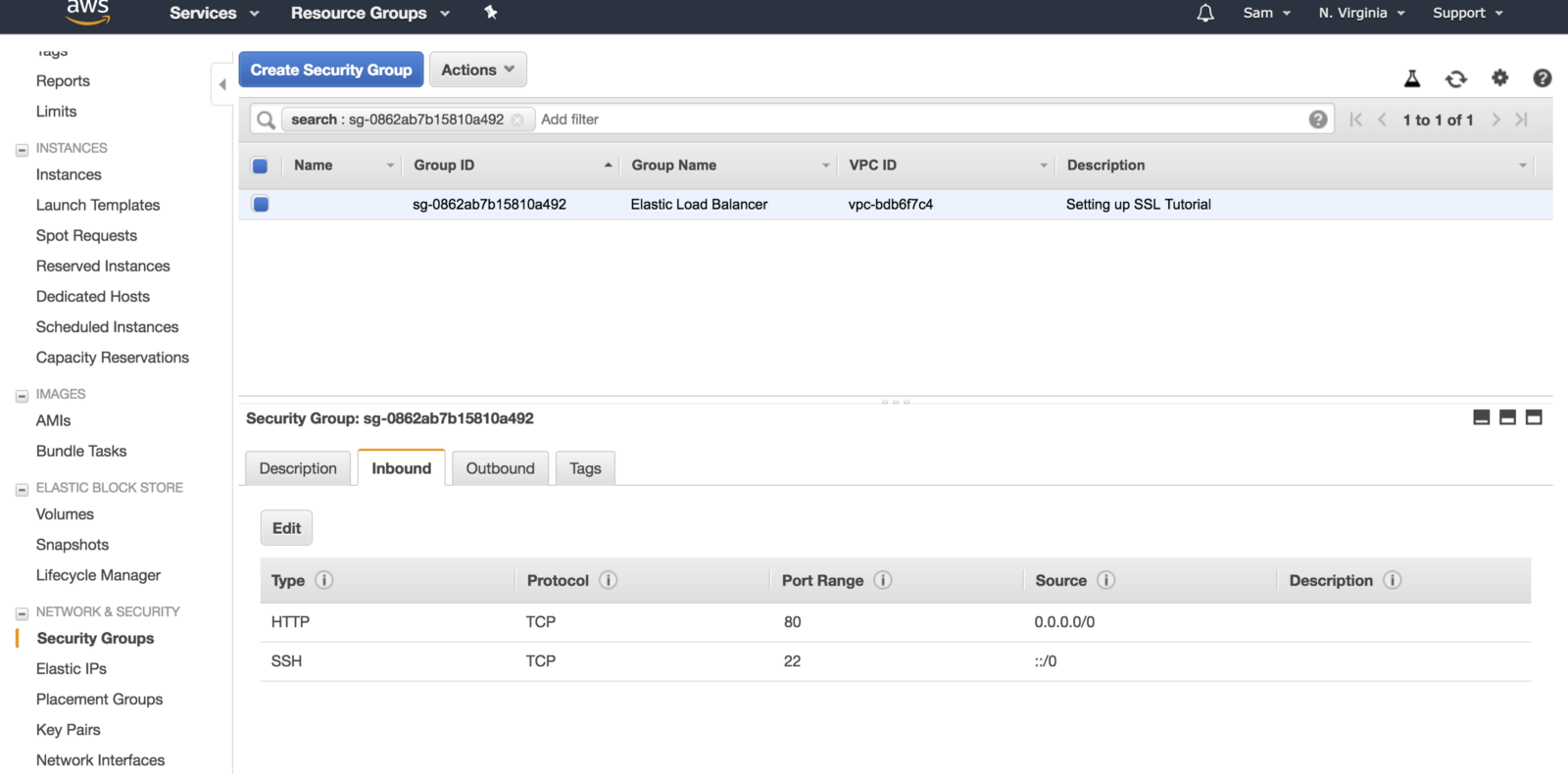Click the Edit inbound rules button
Image resolution: width=1568 pixels, height=774 pixels.
tap(286, 528)
